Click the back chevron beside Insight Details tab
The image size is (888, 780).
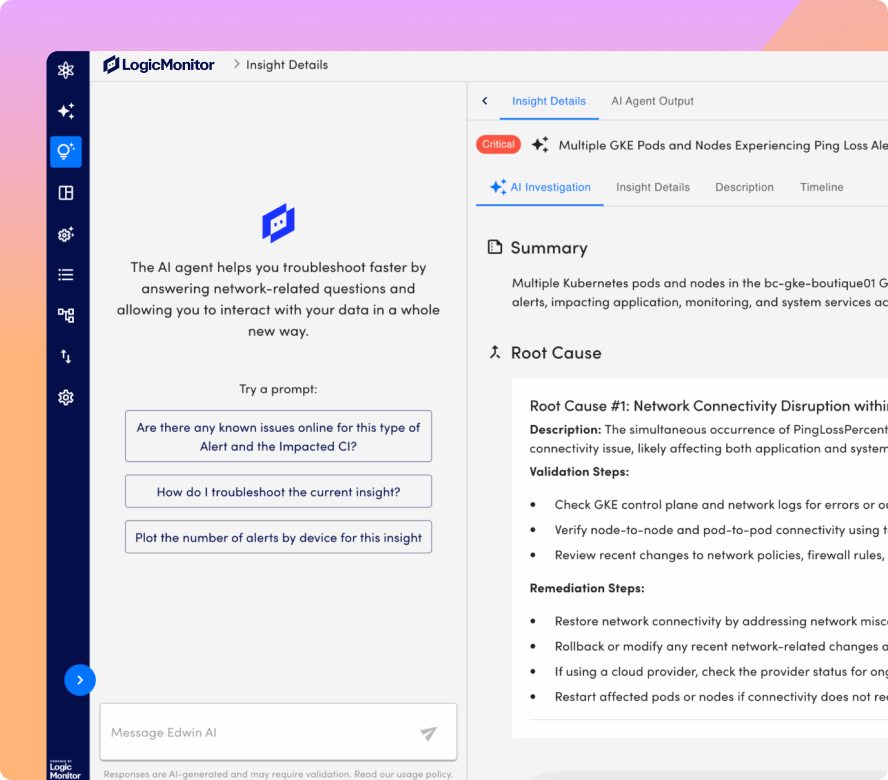click(x=485, y=101)
